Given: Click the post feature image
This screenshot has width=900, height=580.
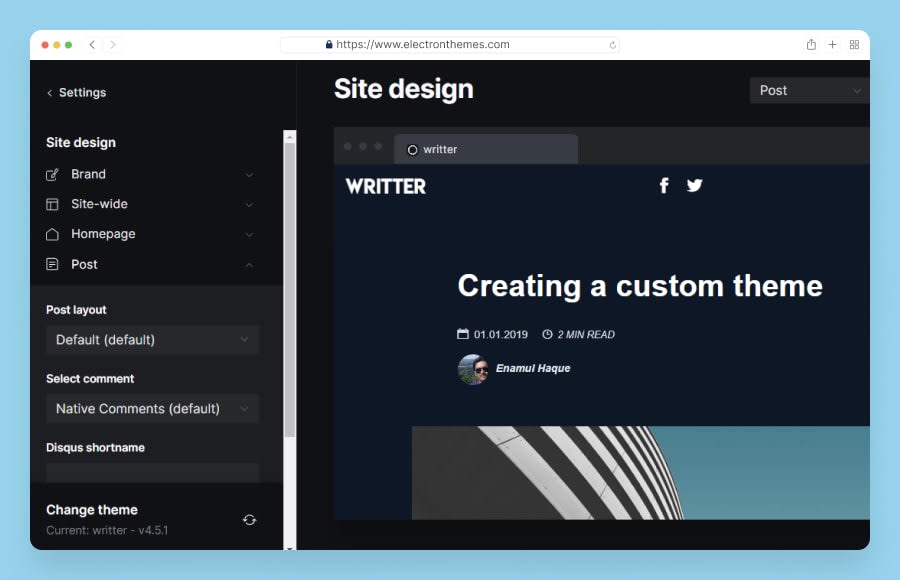Looking at the screenshot, I should [x=641, y=473].
